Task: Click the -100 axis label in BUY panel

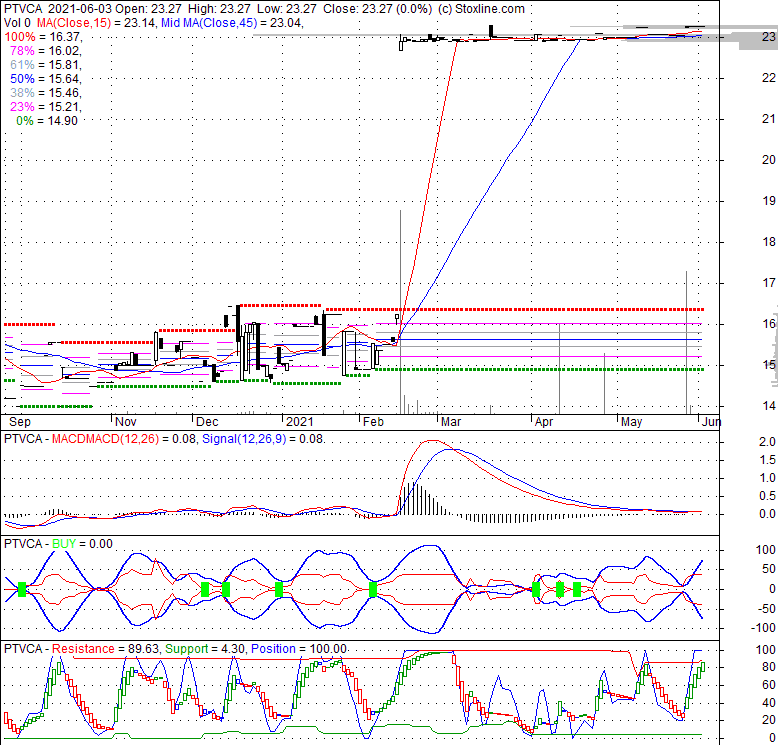Action: click(x=765, y=628)
